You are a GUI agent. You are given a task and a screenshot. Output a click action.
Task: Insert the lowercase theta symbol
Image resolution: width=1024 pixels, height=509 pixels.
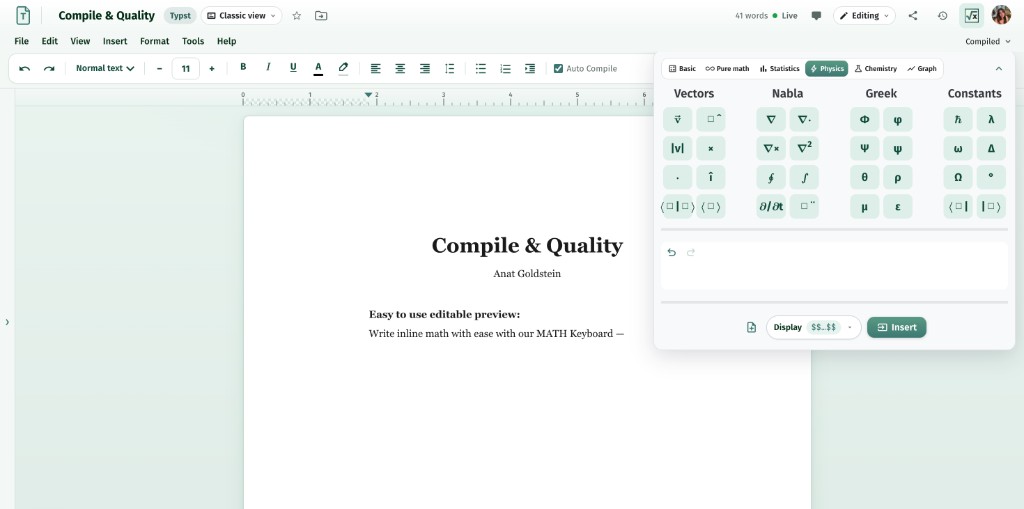[865, 177]
